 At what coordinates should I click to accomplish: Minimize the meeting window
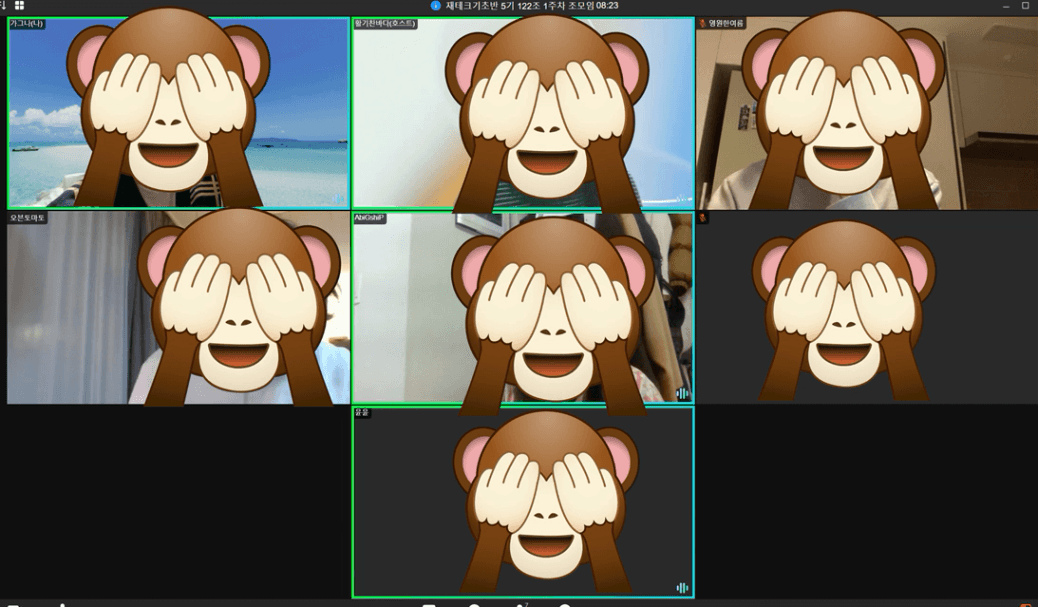1006,5
